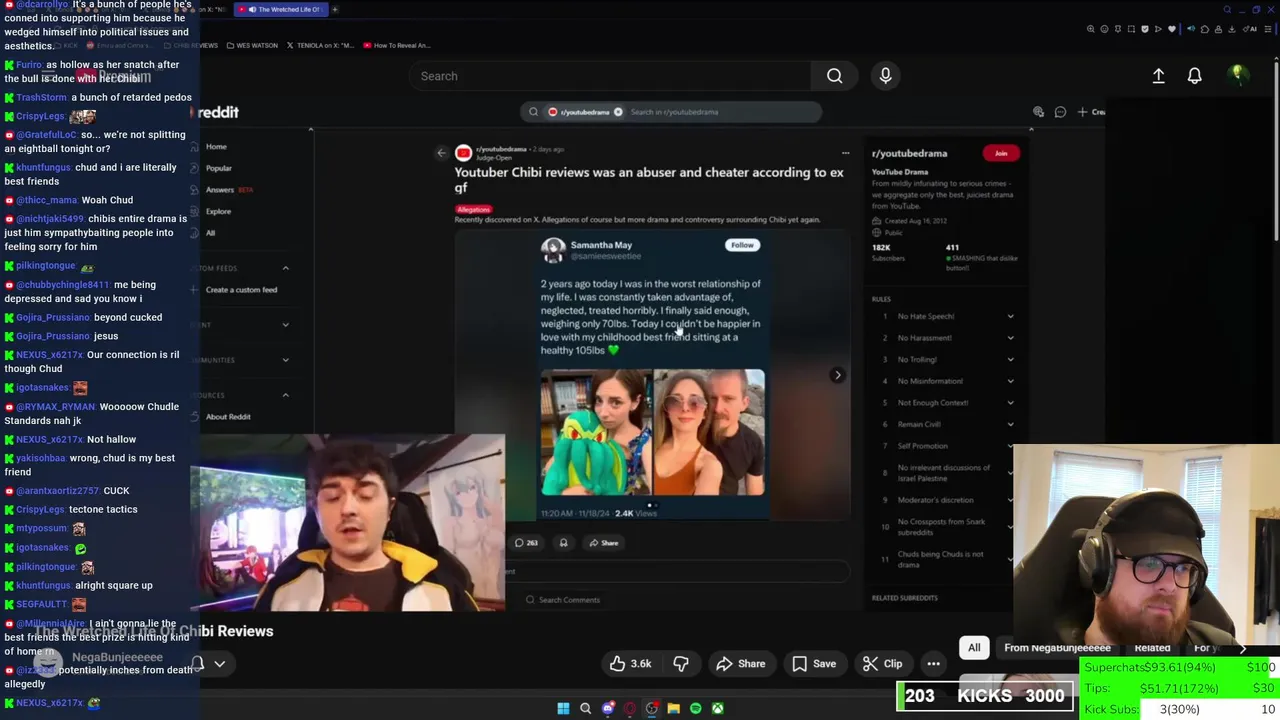
Task: Click the NegaBunjeeeeee channel name
Action: (117, 658)
